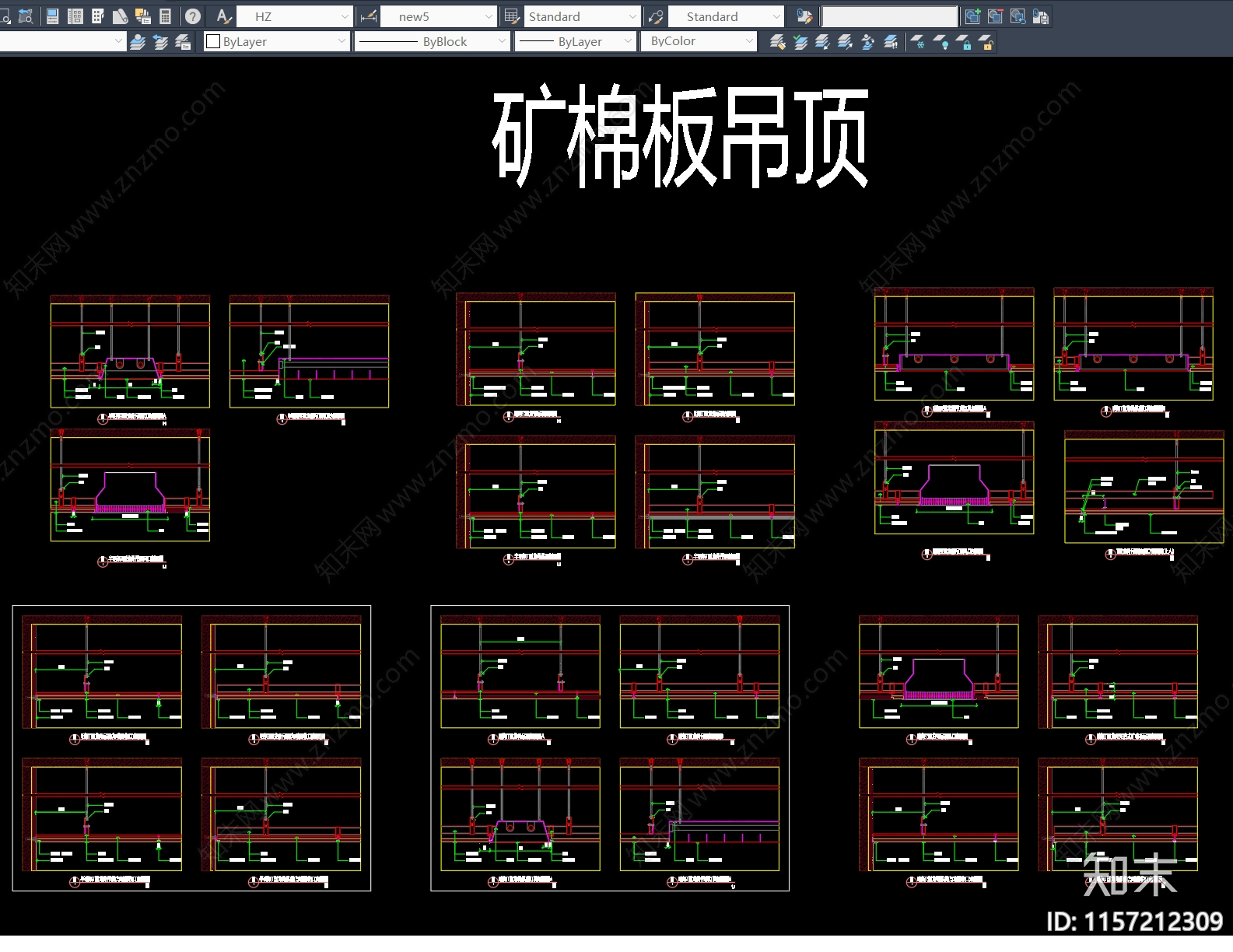Click Make Object's Layer Current icon
The image size is (1233, 952).
[138, 42]
